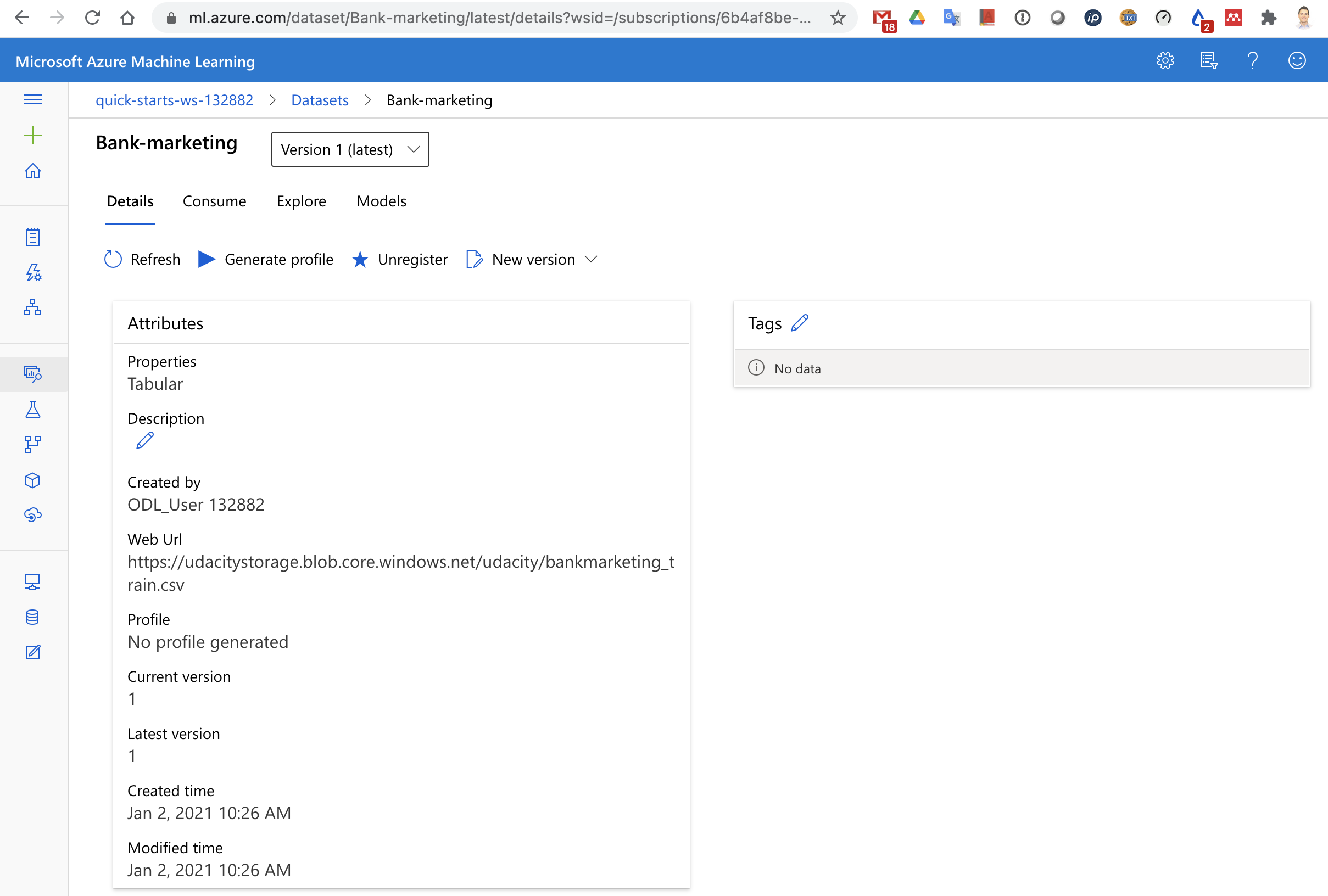The image size is (1328, 896).
Task: Switch to the Consume tab
Action: point(214,201)
